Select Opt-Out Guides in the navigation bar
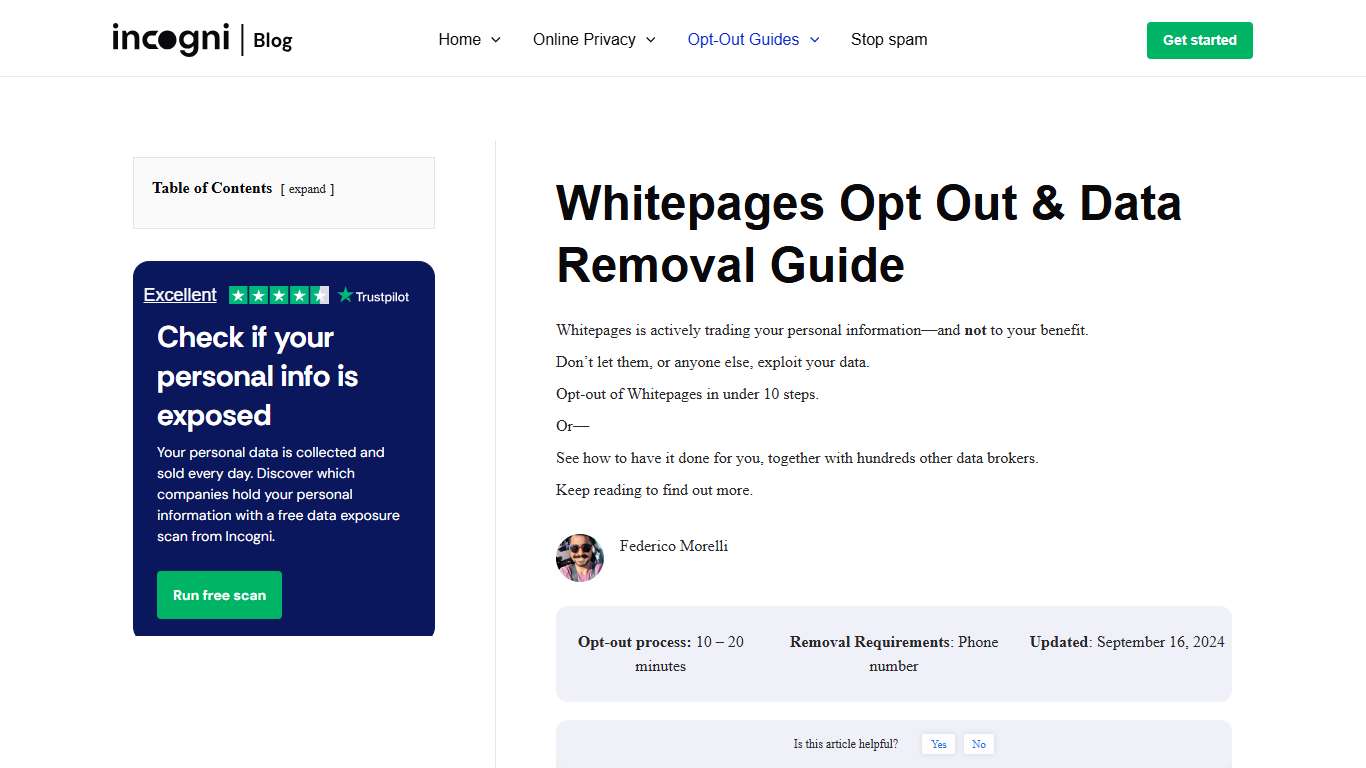This screenshot has height=768, width=1366. point(742,40)
